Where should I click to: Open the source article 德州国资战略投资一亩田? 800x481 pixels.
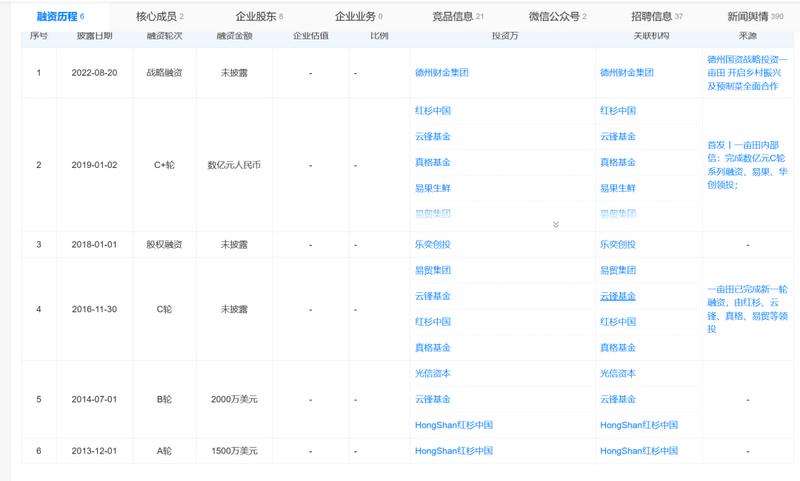pyautogui.click(x=747, y=73)
